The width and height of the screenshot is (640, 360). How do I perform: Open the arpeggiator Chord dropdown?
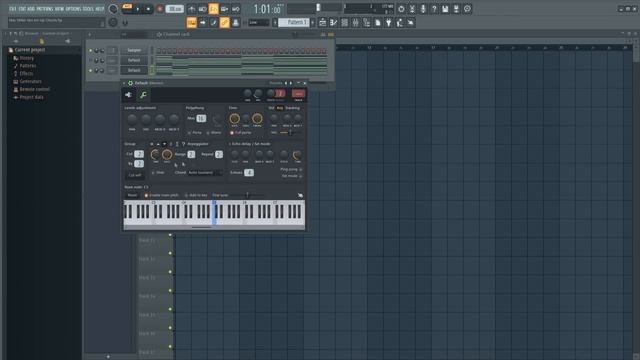click(x=205, y=173)
